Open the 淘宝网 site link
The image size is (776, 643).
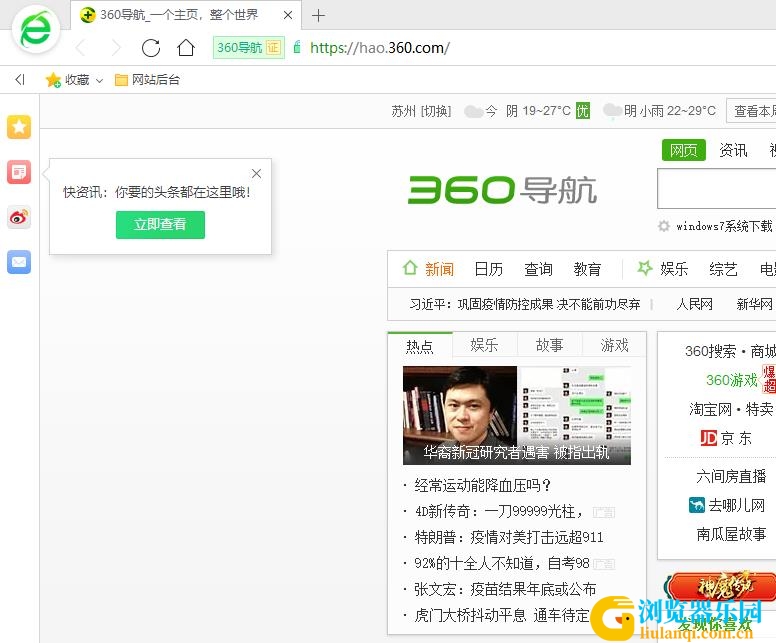pyautogui.click(x=711, y=409)
